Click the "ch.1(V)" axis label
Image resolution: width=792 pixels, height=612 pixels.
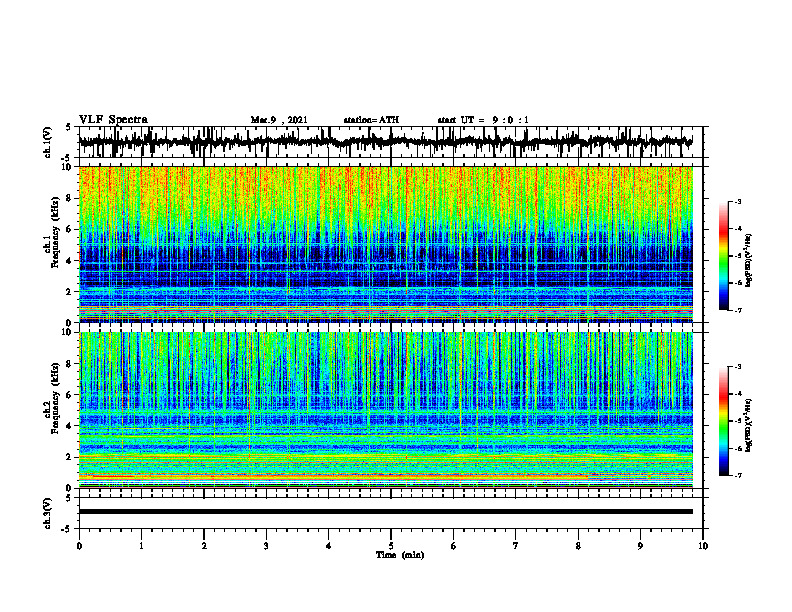(x=47, y=142)
